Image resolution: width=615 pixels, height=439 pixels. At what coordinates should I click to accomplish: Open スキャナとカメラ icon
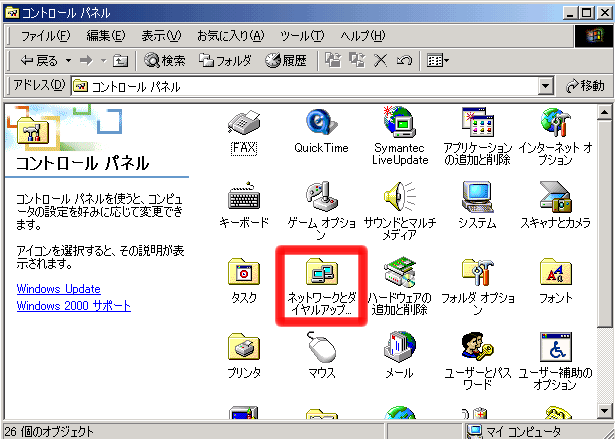(x=555, y=205)
